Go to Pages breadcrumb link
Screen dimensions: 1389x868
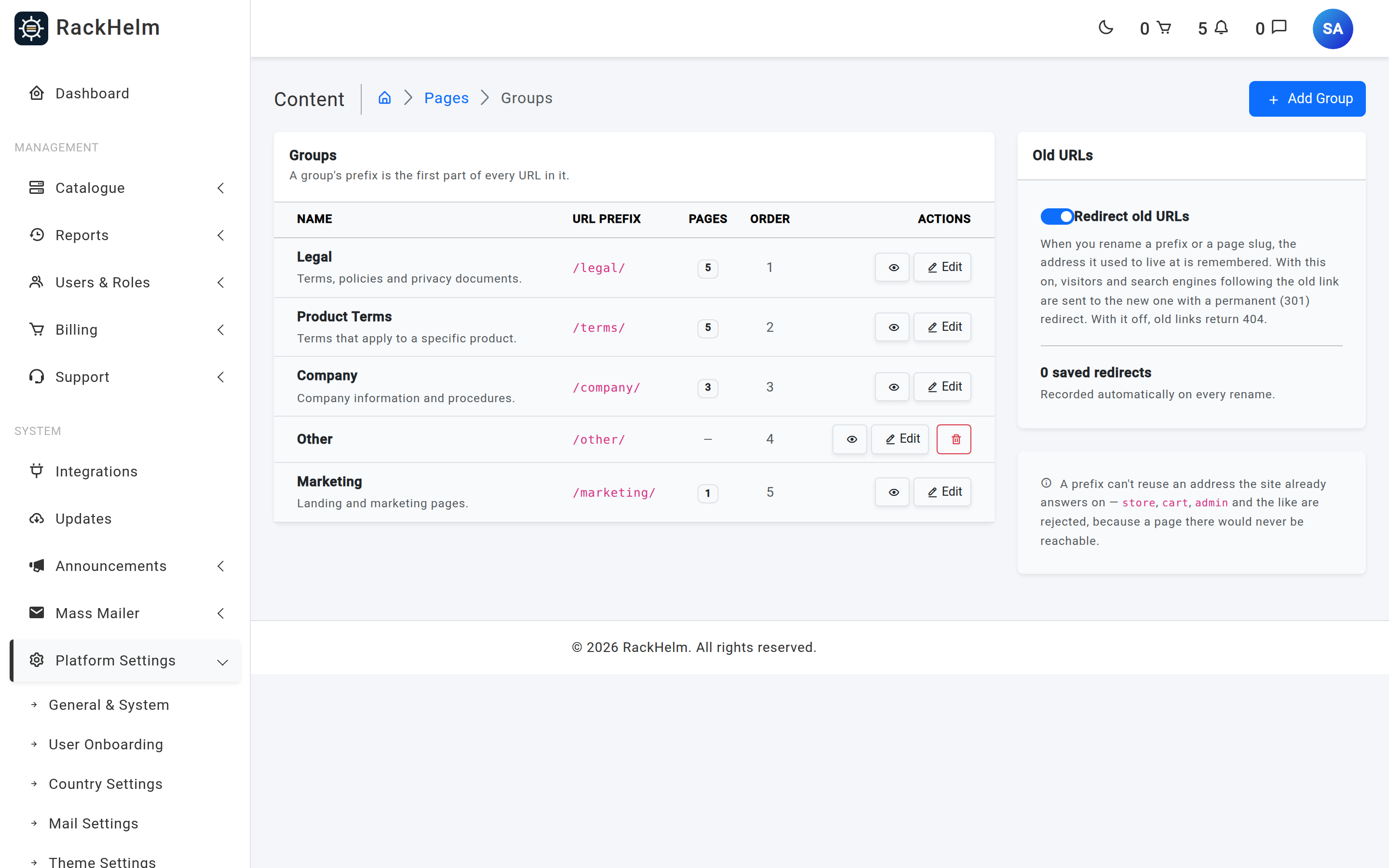[x=447, y=98]
